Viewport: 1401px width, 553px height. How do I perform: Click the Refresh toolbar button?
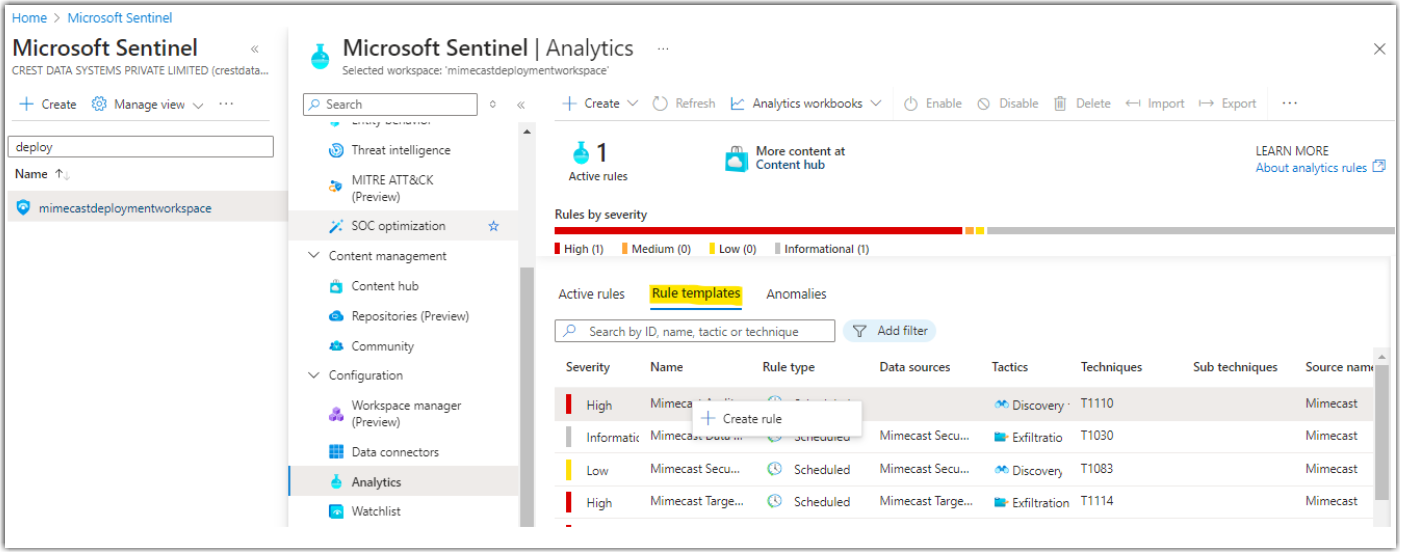tap(684, 103)
